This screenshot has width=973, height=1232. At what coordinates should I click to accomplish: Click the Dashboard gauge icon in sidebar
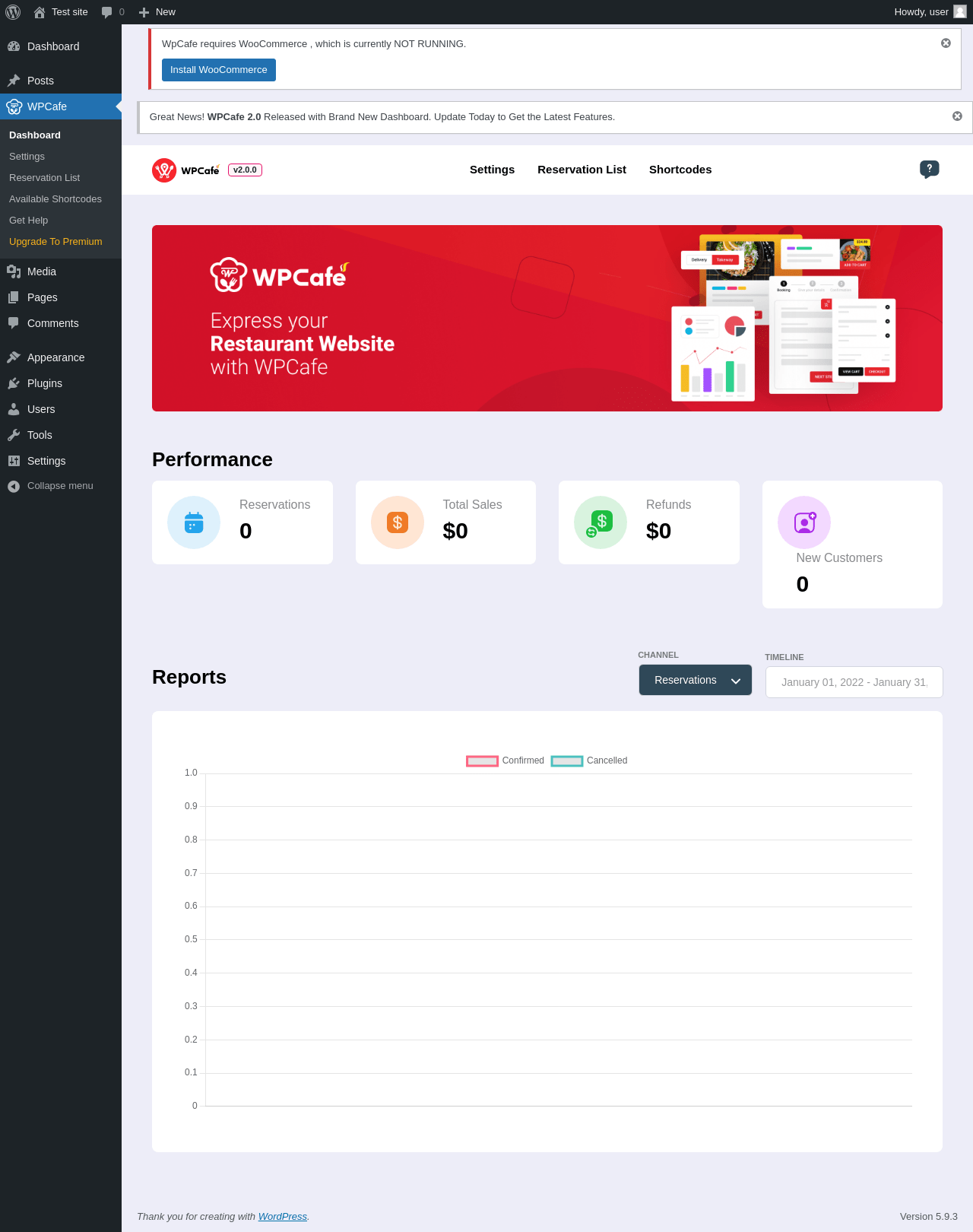point(14,46)
